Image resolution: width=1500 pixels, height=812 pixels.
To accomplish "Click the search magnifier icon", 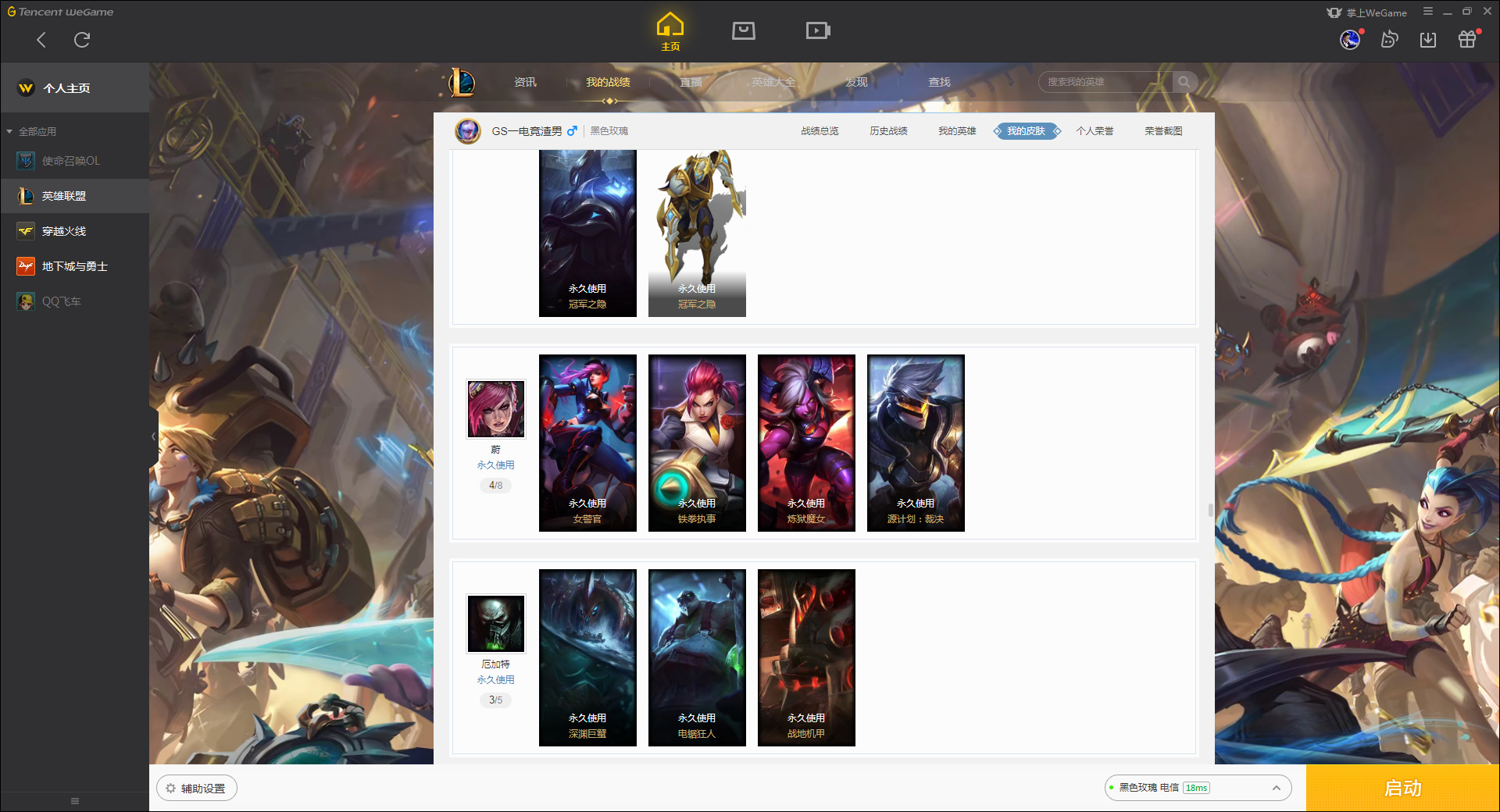I will [1184, 82].
